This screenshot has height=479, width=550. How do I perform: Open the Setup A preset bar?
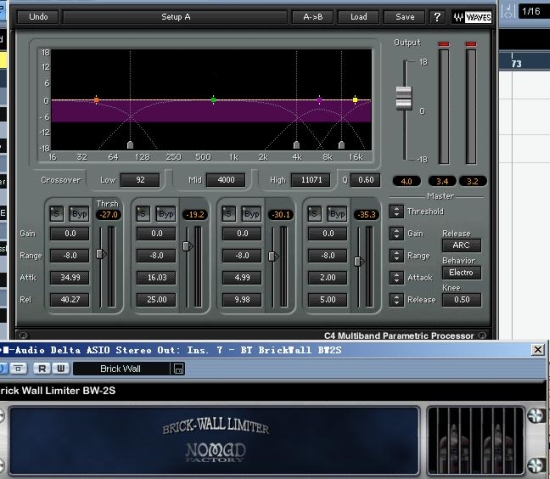pos(175,17)
